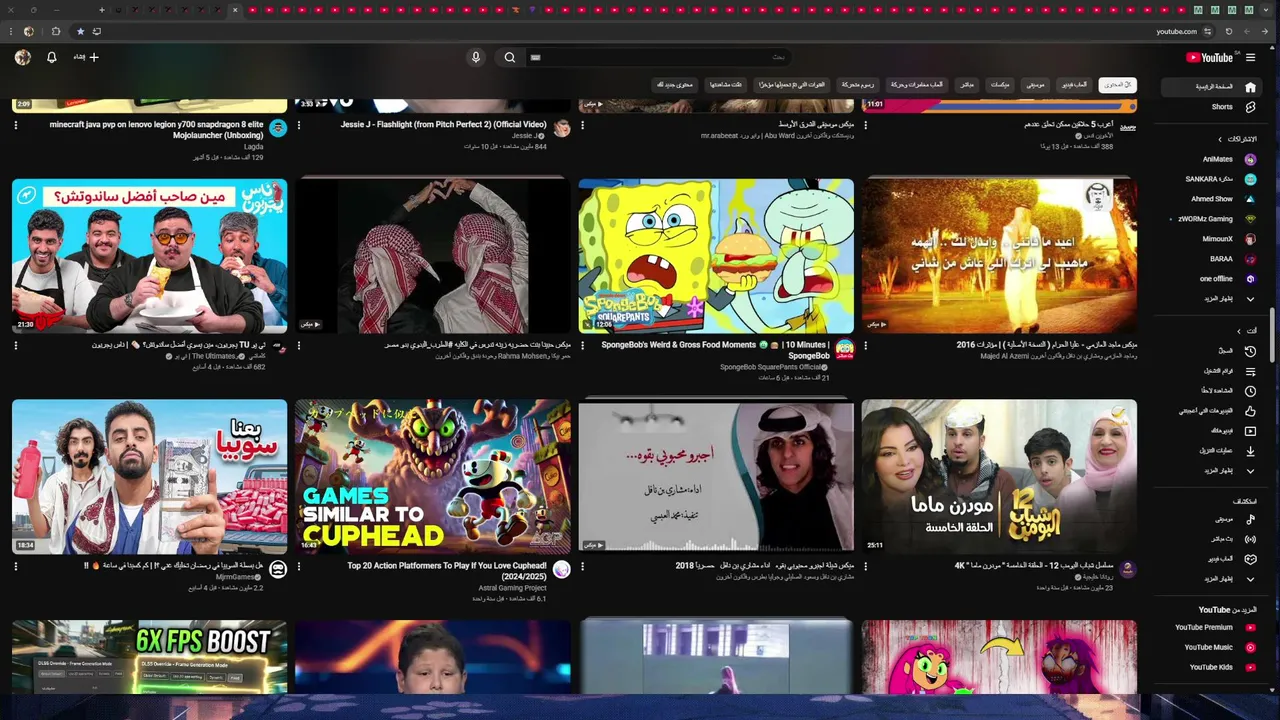The height and width of the screenshot is (720, 1280).
Task: Open the account avatar menu in YouTube header
Action: coord(23,58)
